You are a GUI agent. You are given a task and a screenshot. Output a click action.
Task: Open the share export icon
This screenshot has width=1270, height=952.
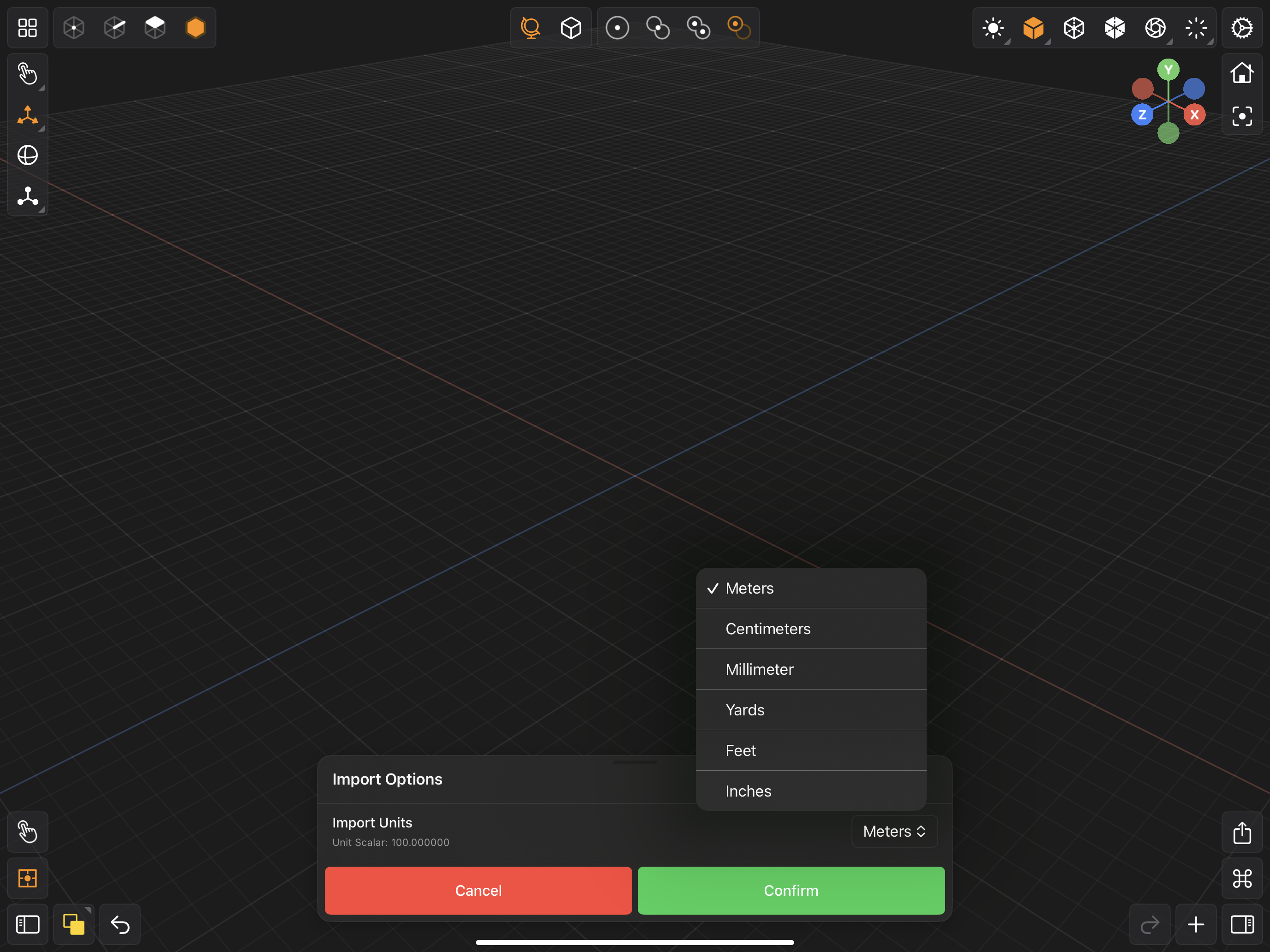[1242, 832]
